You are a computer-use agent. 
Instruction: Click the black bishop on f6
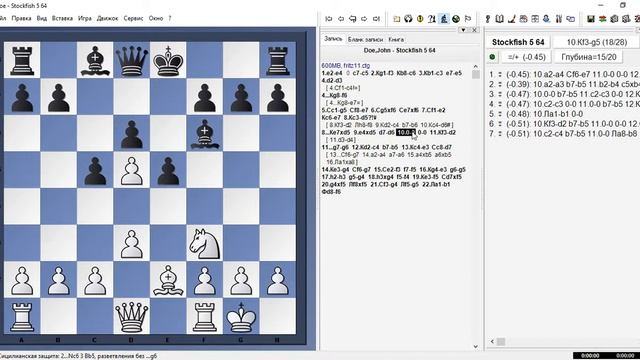coord(204,133)
